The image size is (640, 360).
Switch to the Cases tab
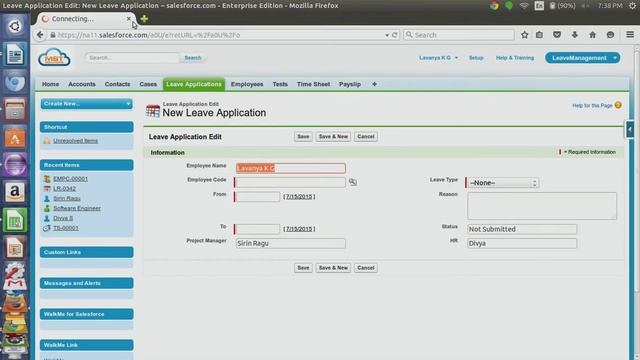[x=148, y=84]
